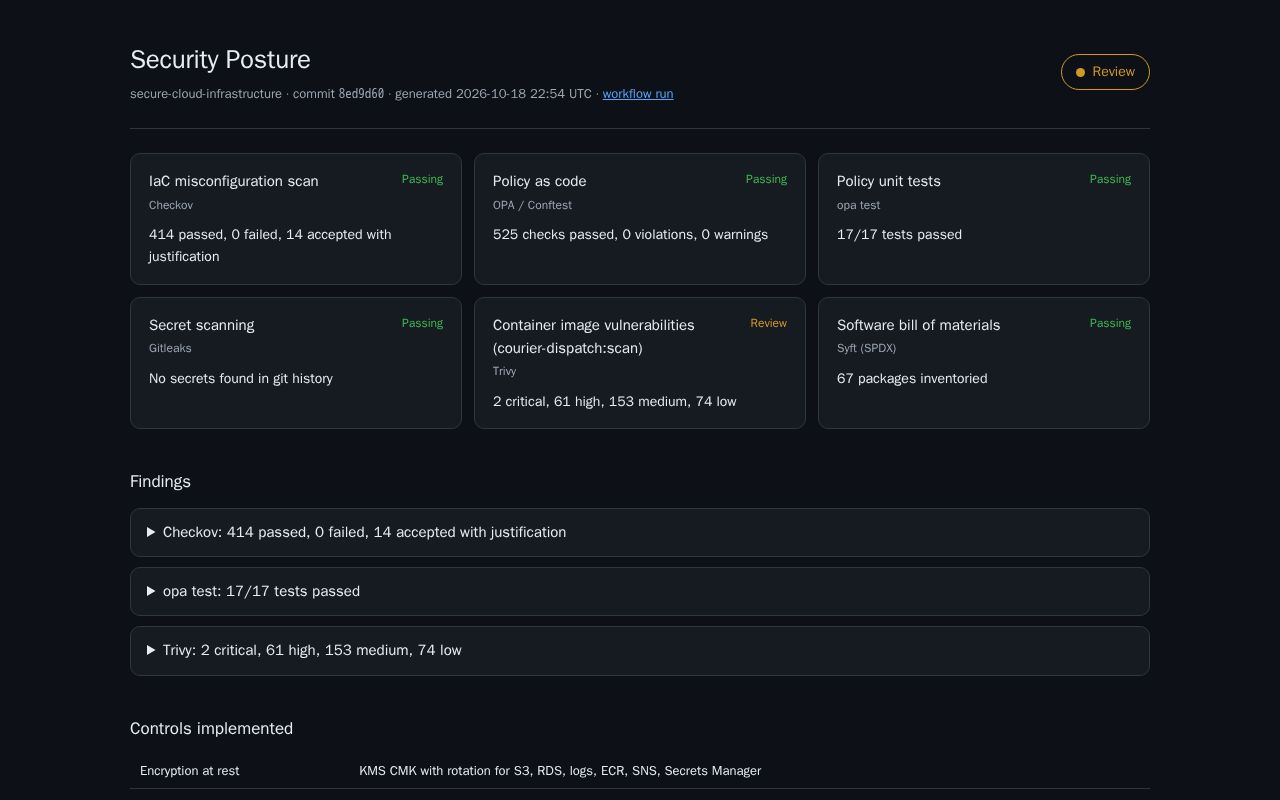Click Passing status on Secret scanning card
1280x800 pixels.
pos(422,323)
